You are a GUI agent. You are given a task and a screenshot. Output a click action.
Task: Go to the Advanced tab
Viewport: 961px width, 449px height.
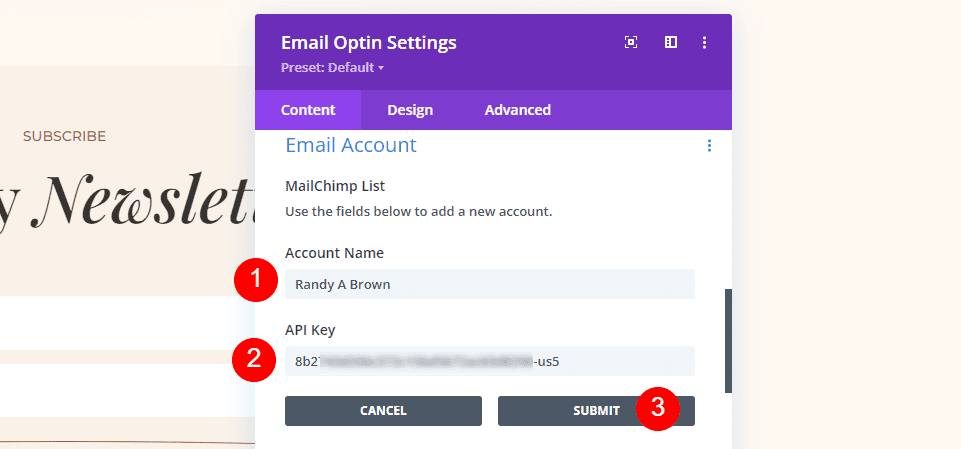(x=517, y=110)
